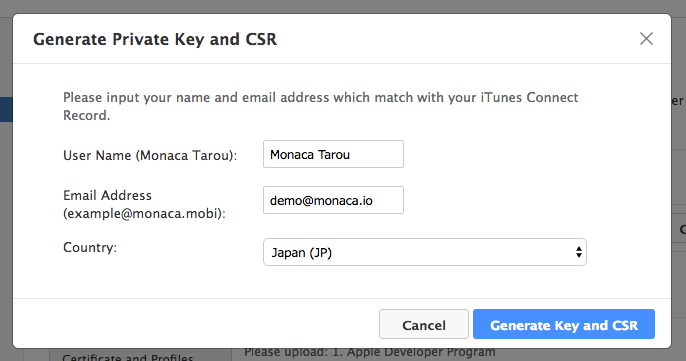Image resolution: width=686 pixels, height=361 pixels.
Task: Select Certificate and Profiles behind the dialog
Action: (x=128, y=356)
